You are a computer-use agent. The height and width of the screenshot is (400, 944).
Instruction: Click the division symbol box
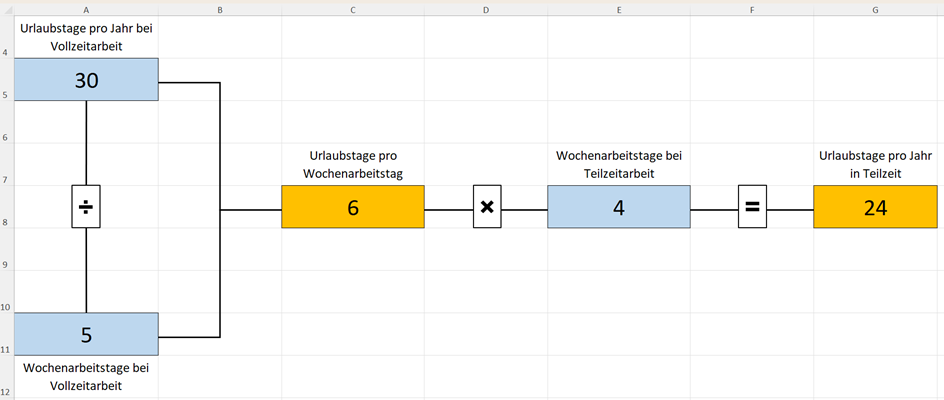point(86,207)
